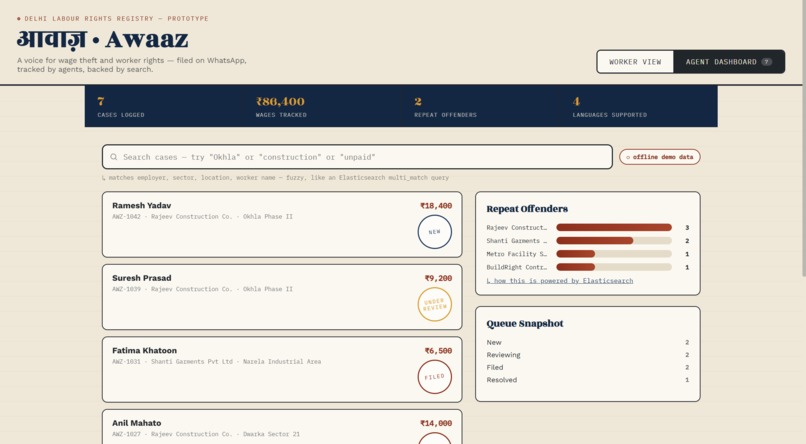Screen dimensions: 806x444
Task: Click the AWZ-1027 Dwarka Sector 21 details line
Action: (206, 434)
